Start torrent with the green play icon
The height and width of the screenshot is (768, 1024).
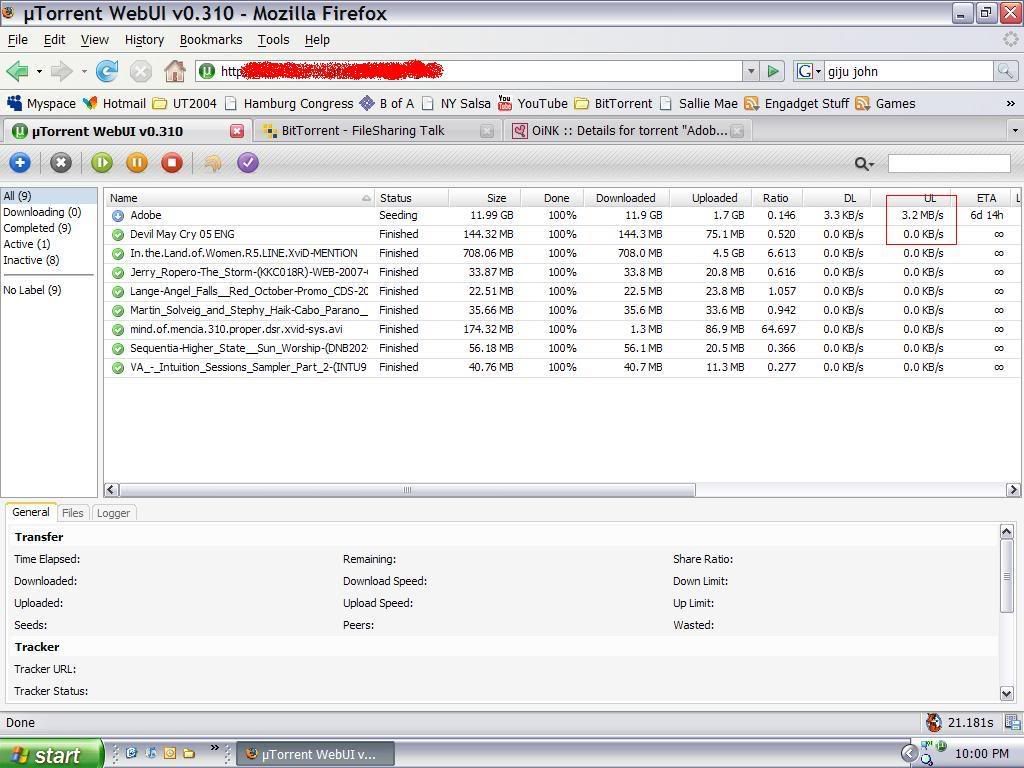tap(102, 163)
